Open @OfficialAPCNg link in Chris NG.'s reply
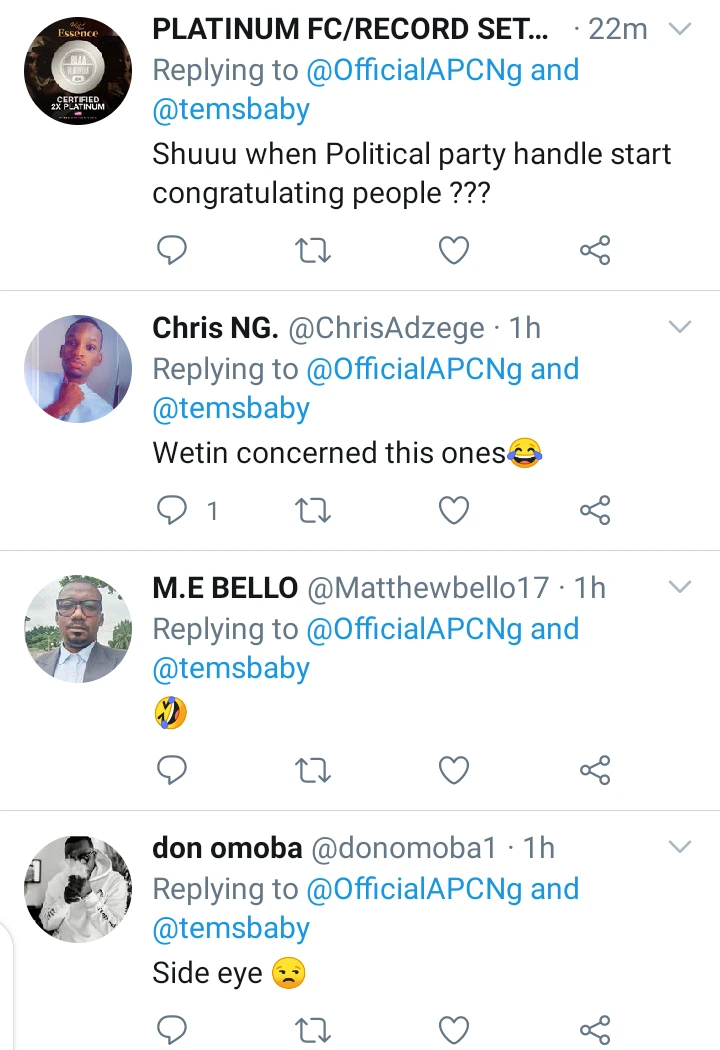 click(414, 369)
